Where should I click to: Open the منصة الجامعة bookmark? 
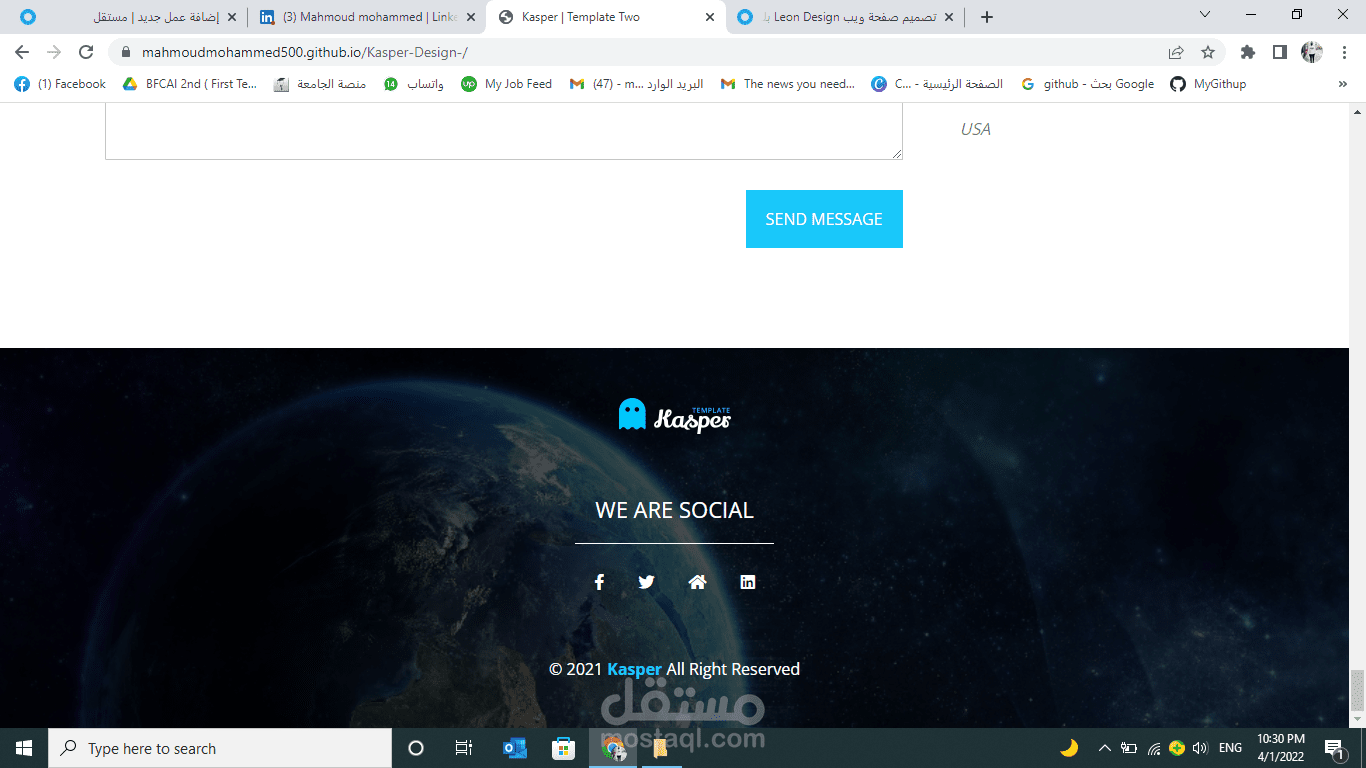(x=320, y=84)
